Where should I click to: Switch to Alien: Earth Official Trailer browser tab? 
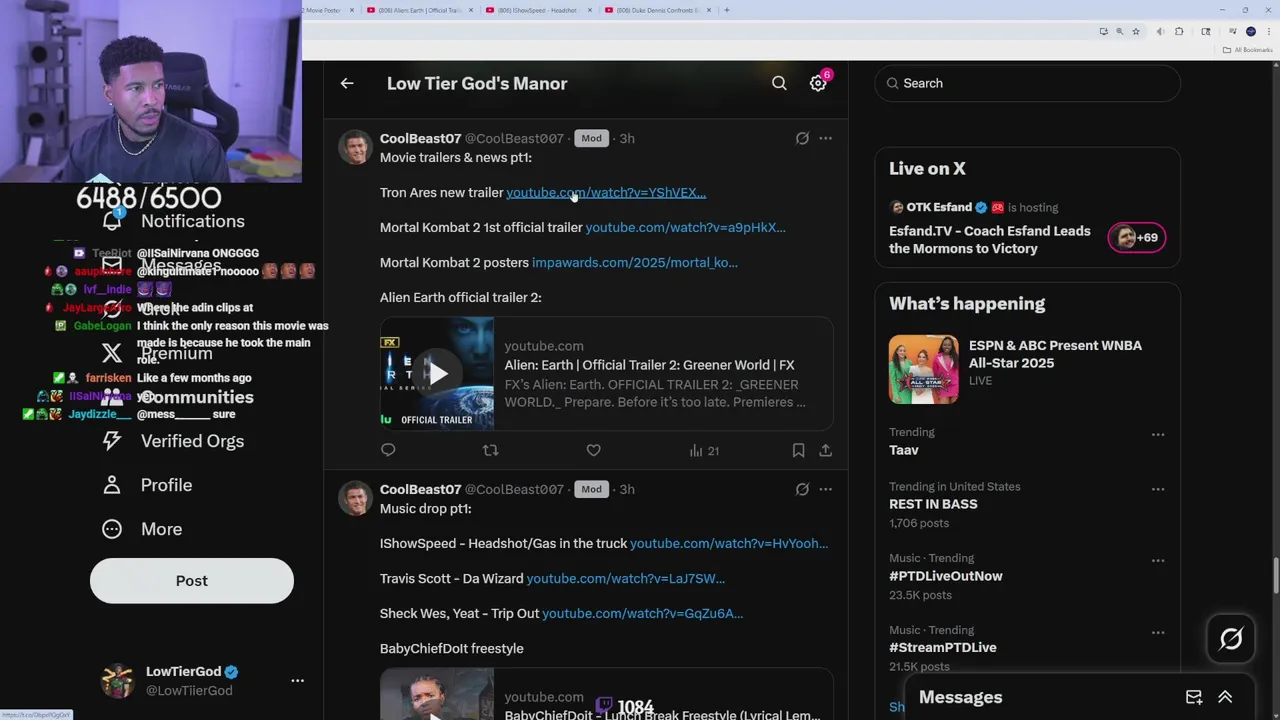[x=420, y=10]
